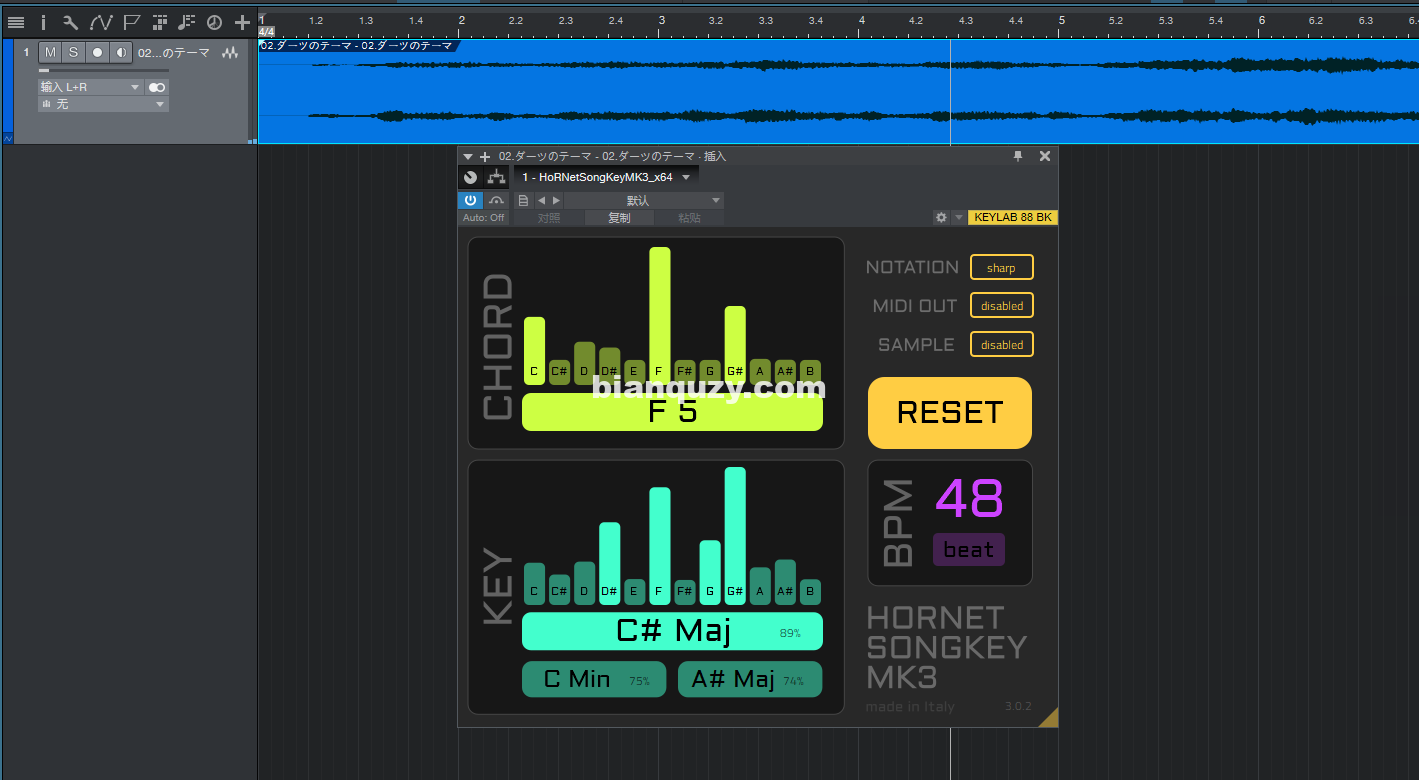Viewport: 1419px width, 780px height.
Task: Arm track 1 for recording
Action: (x=97, y=52)
